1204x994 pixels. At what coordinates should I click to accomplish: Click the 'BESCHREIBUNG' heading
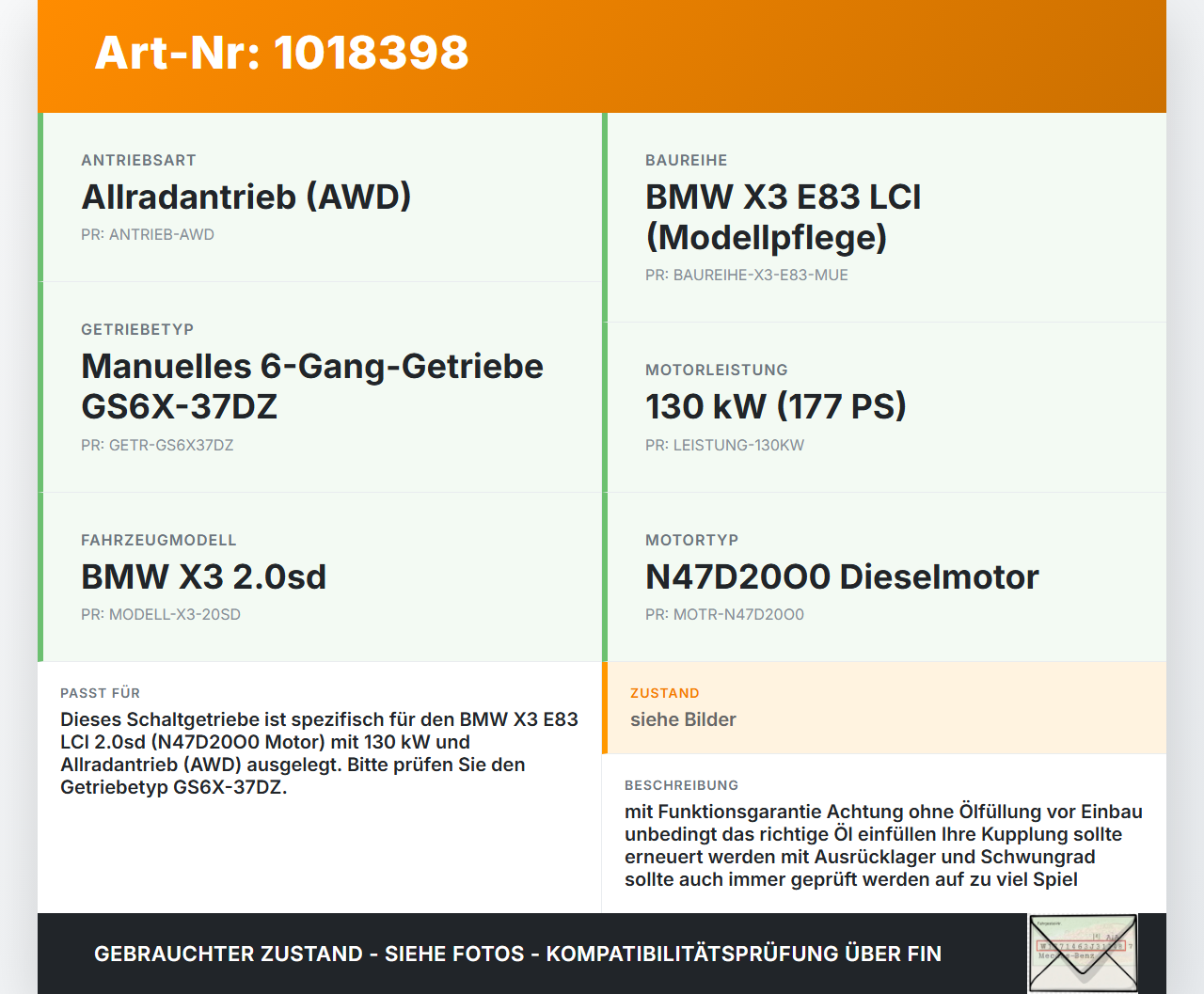[x=682, y=785]
